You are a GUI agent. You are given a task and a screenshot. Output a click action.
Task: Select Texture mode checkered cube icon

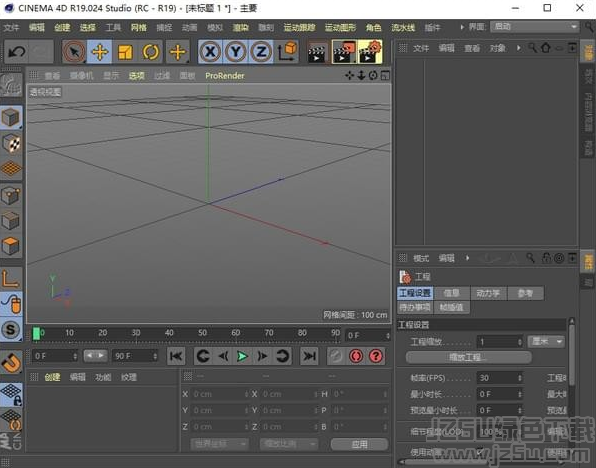pos(11,143)
